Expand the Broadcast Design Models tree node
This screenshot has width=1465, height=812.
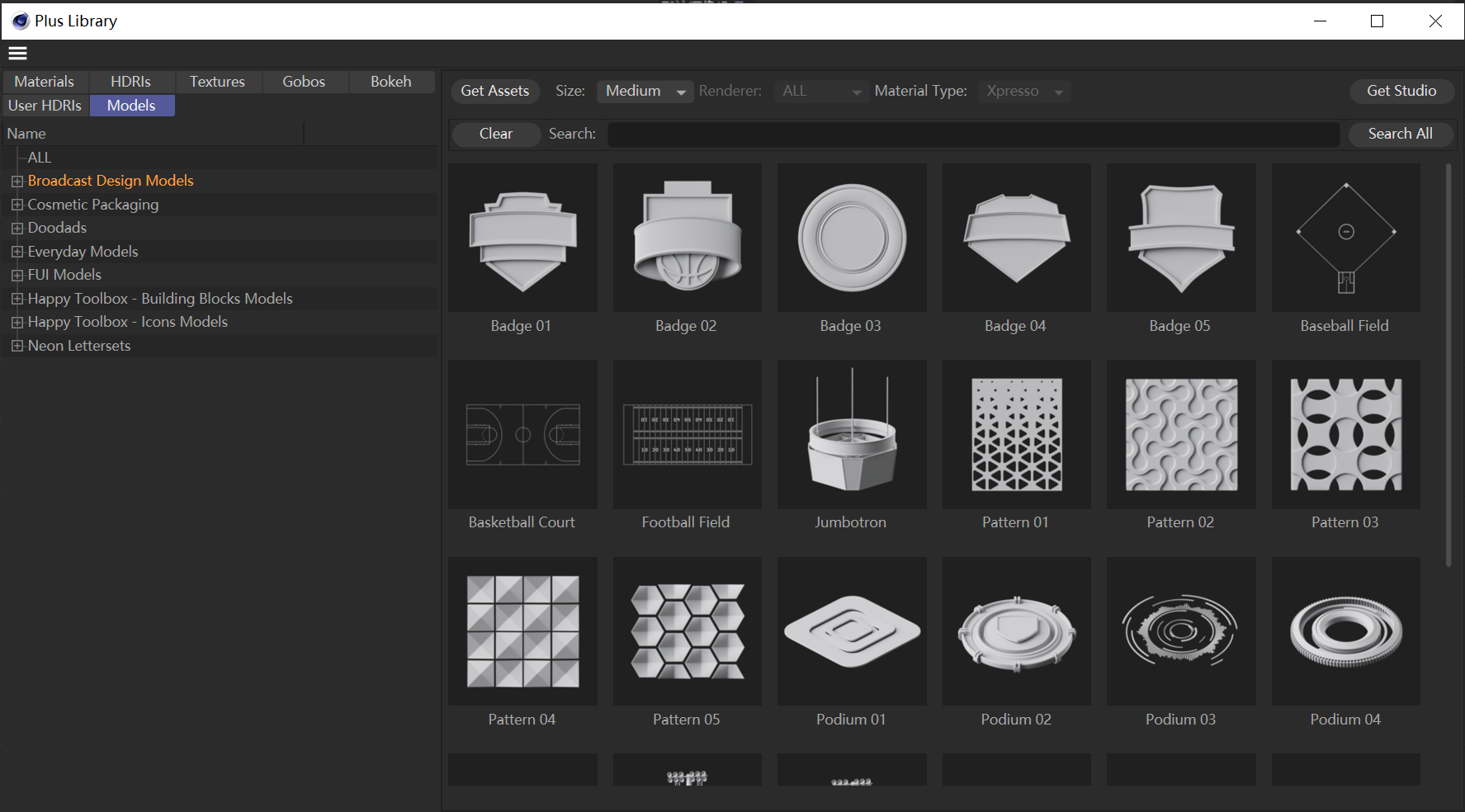pyautogui.click(x=17, y=182)
